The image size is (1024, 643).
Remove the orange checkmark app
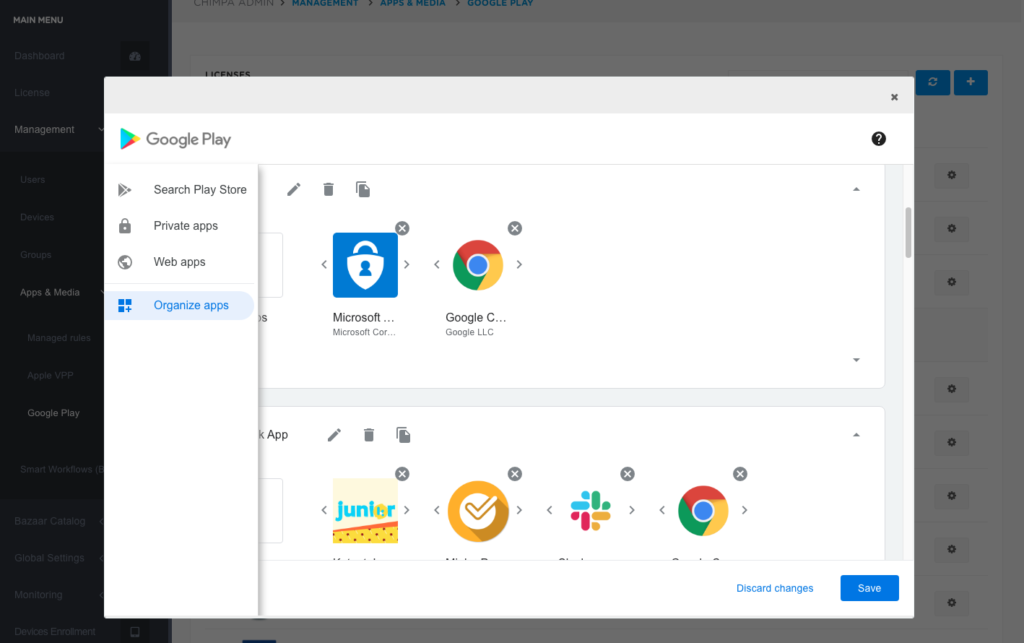pyautogui.click(x=515, y=474)
